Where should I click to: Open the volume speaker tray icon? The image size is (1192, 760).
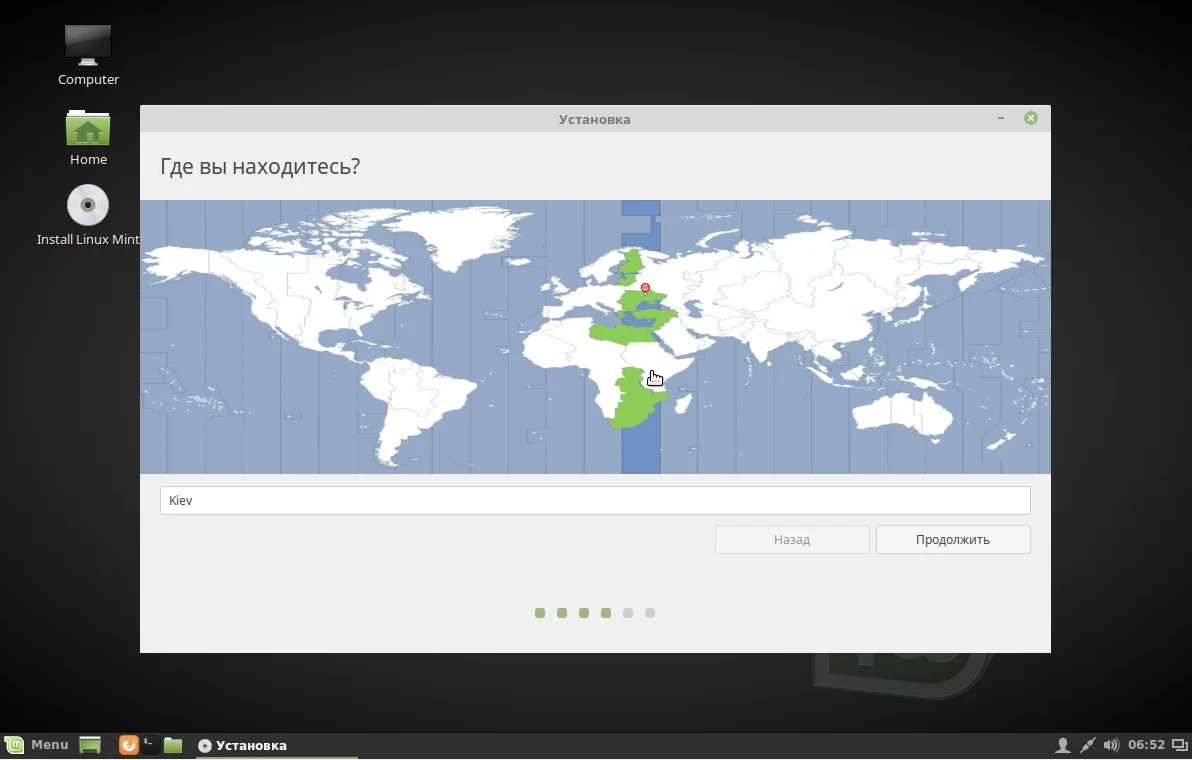coord(1111,746)
